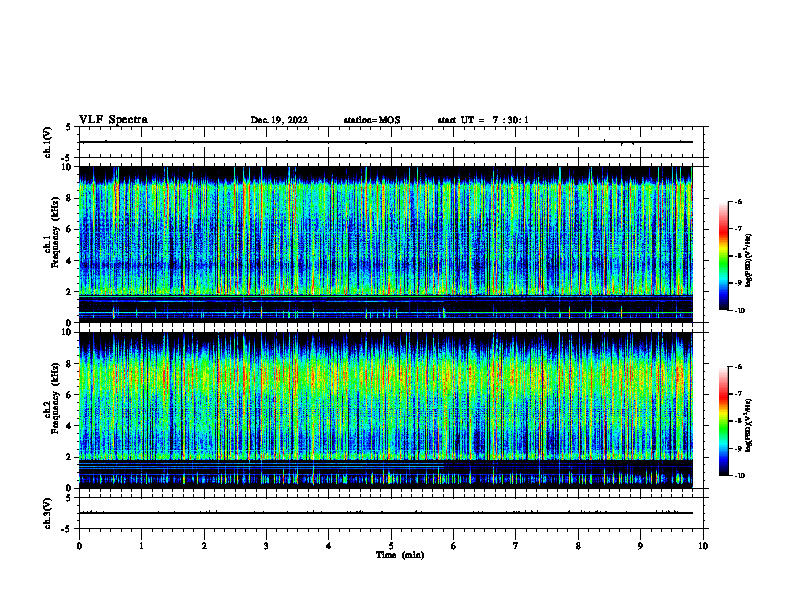Click the "2" kHz tick on ch.1 frequency axis
Screen dimensions: 792x612
(69, 292)
